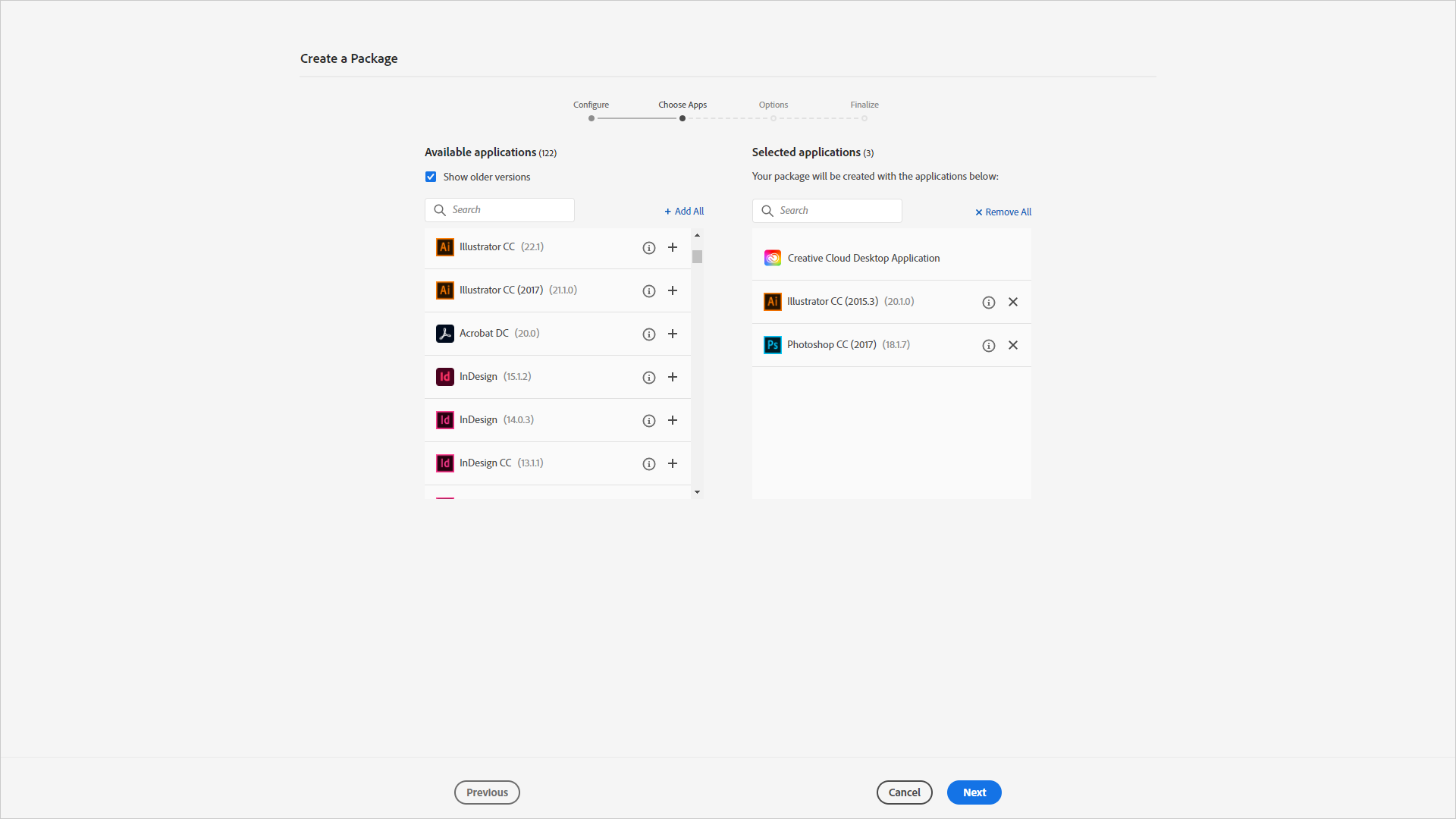Select Creative Cloud Desktop Application row text
The image size is (1456, 819).
click(x=864, y=259)
